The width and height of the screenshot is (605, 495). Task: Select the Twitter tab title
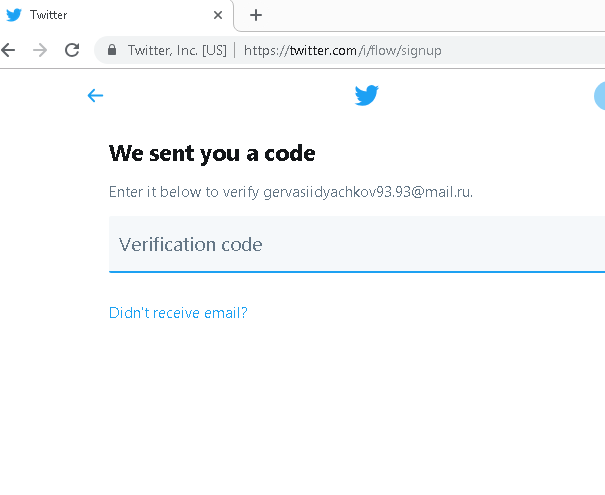pos(49,15)
